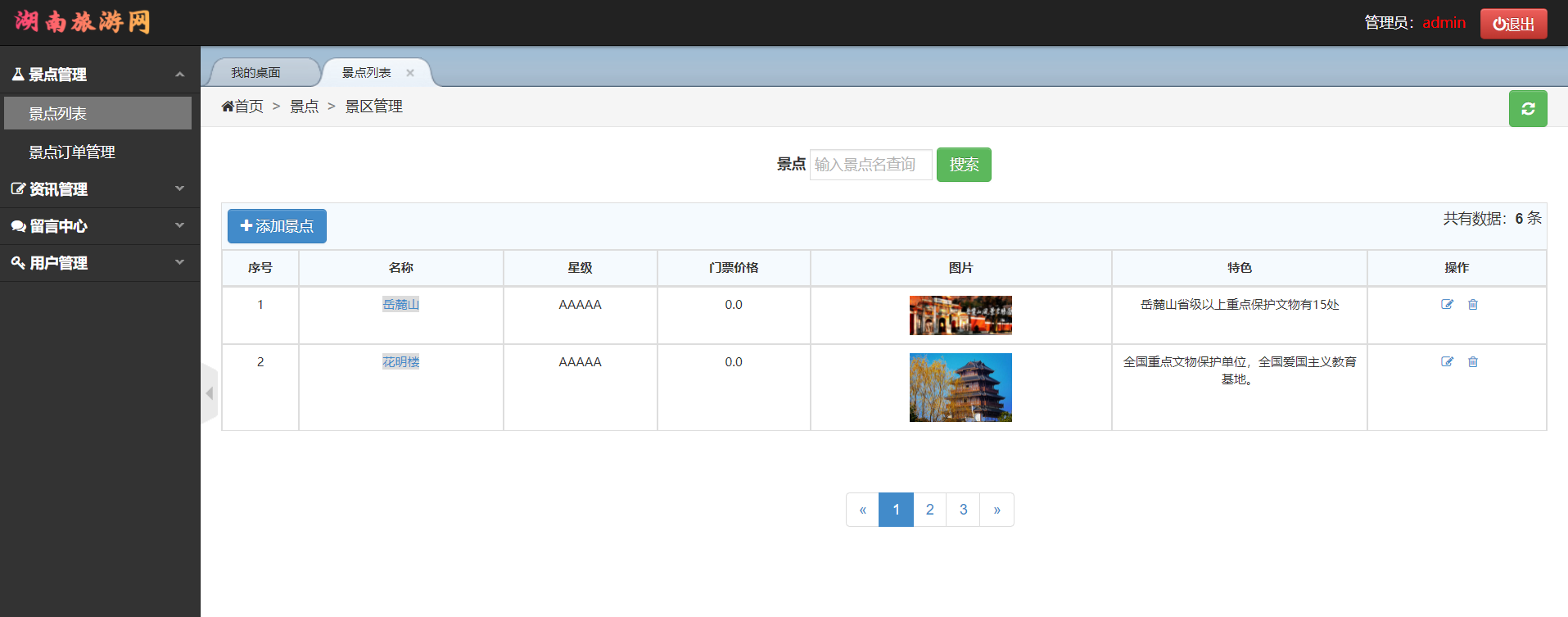Click the 退出 logout button
Viewport: 1568px width, 617px height.
point(1512,24)
